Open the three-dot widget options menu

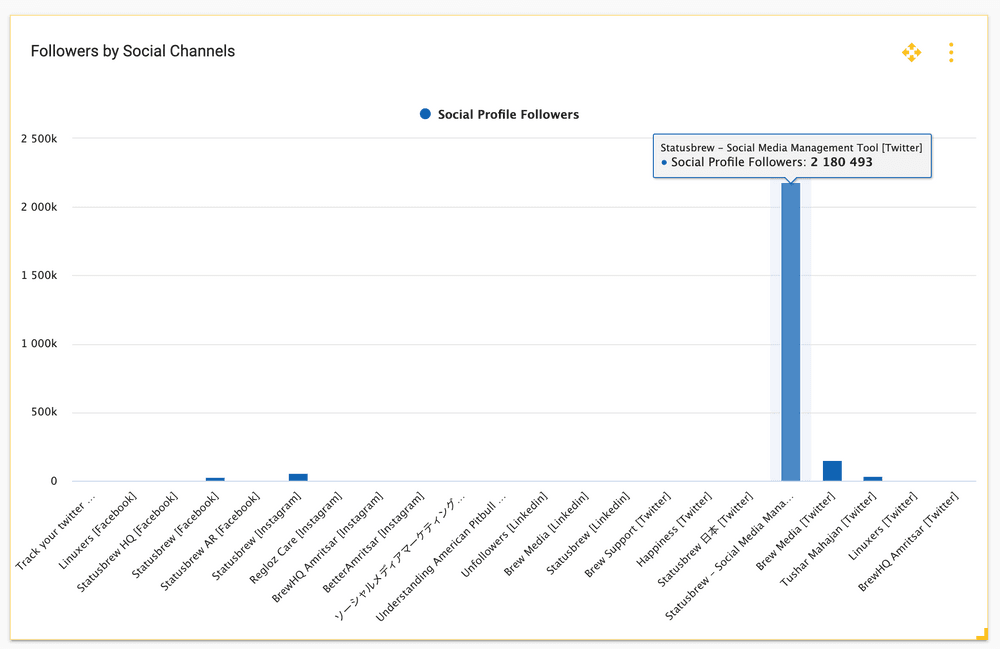[951, 52]
